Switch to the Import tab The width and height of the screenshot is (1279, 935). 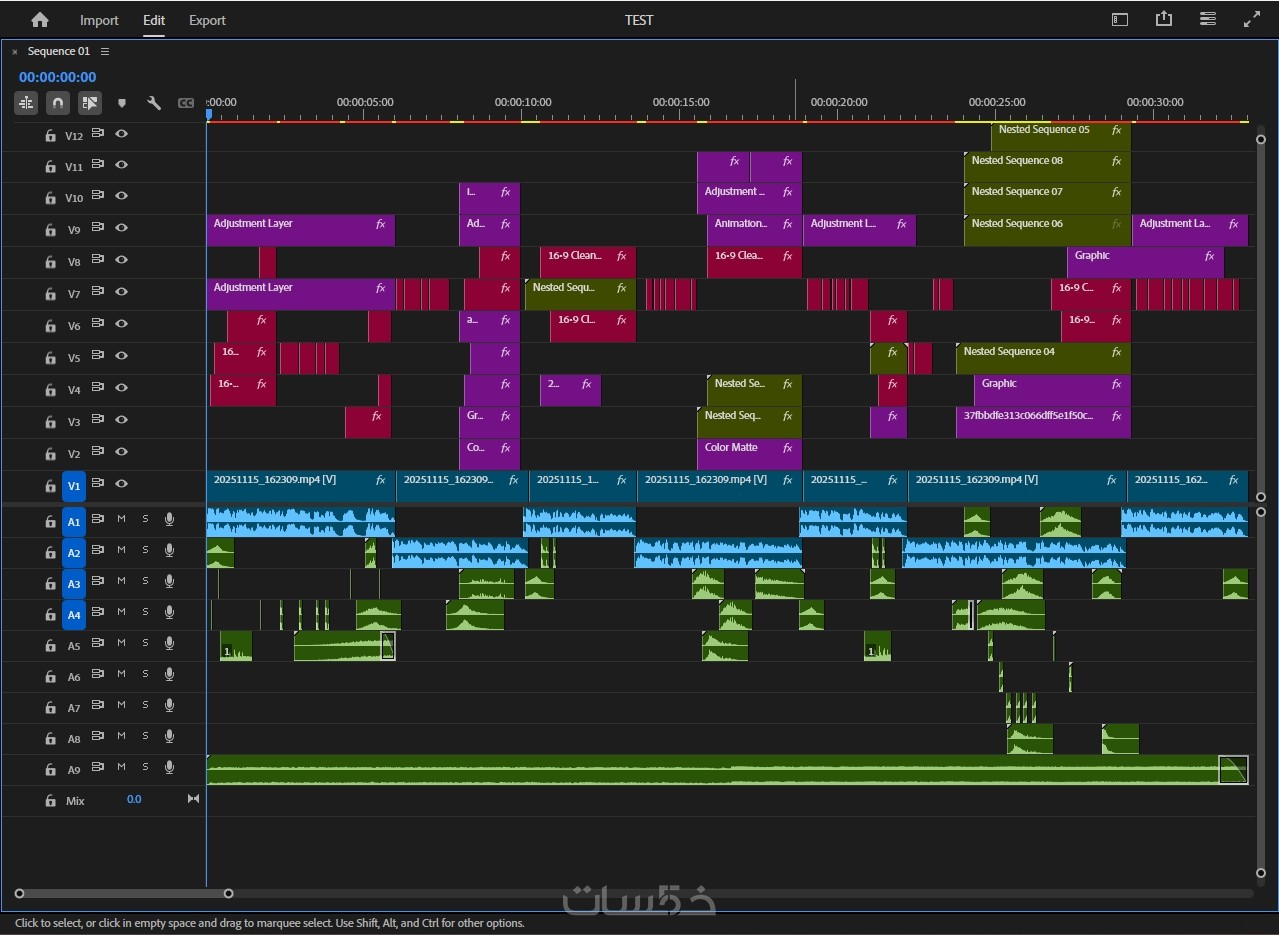point(99,20)
